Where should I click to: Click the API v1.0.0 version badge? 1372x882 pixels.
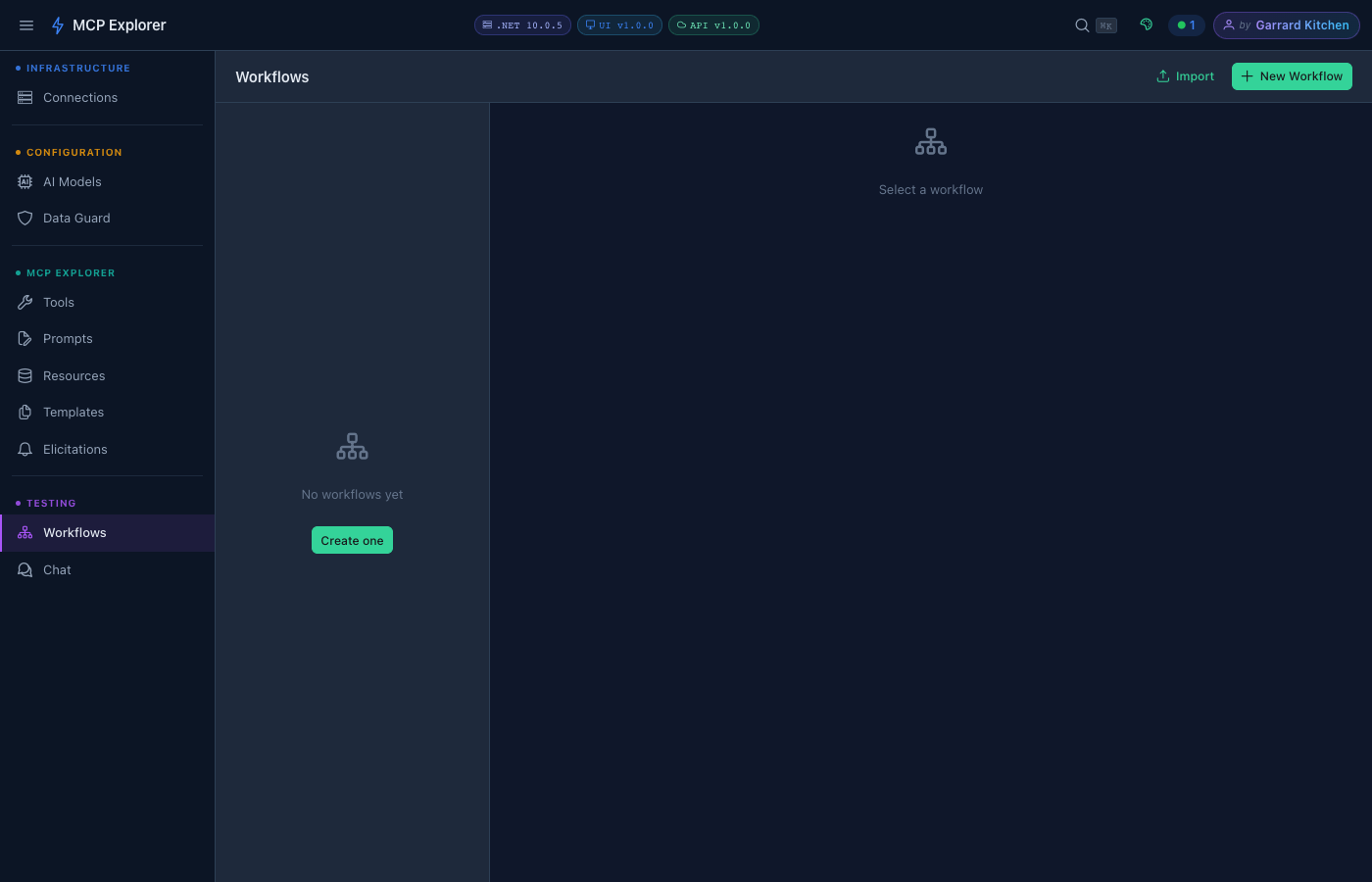click(713, 24)
